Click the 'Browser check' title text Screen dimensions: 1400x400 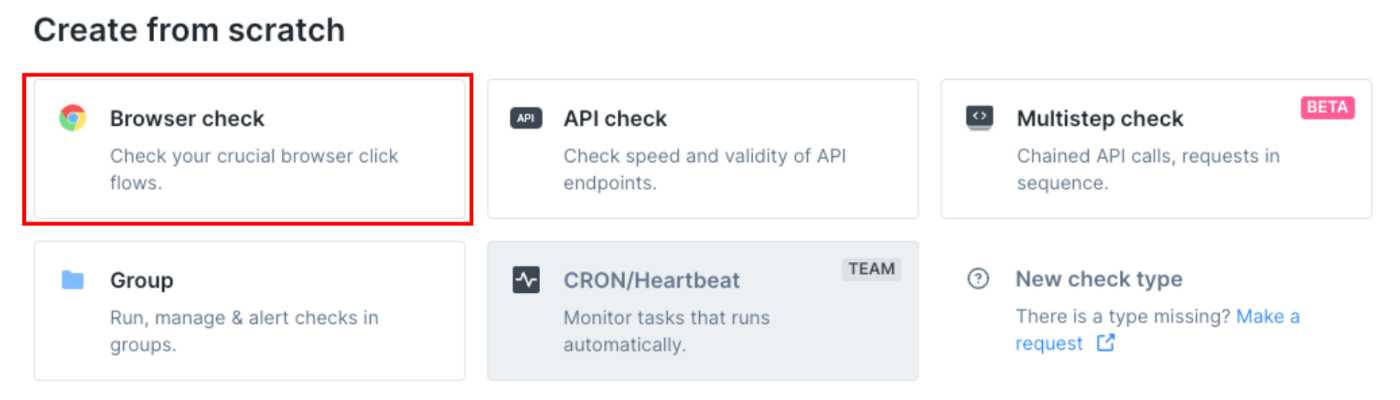click(x=187, y=118)
